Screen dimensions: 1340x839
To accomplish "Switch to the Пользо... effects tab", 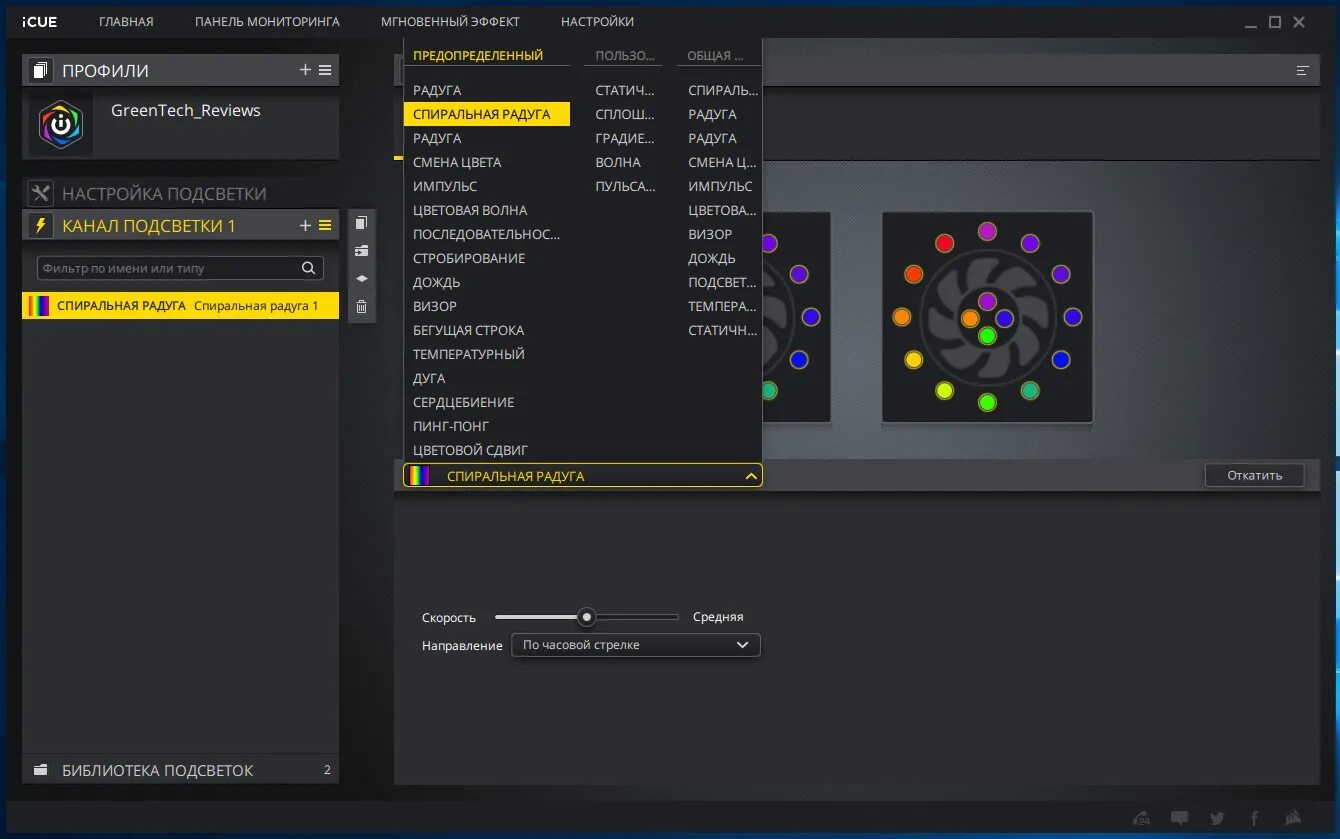I will 625,55.
